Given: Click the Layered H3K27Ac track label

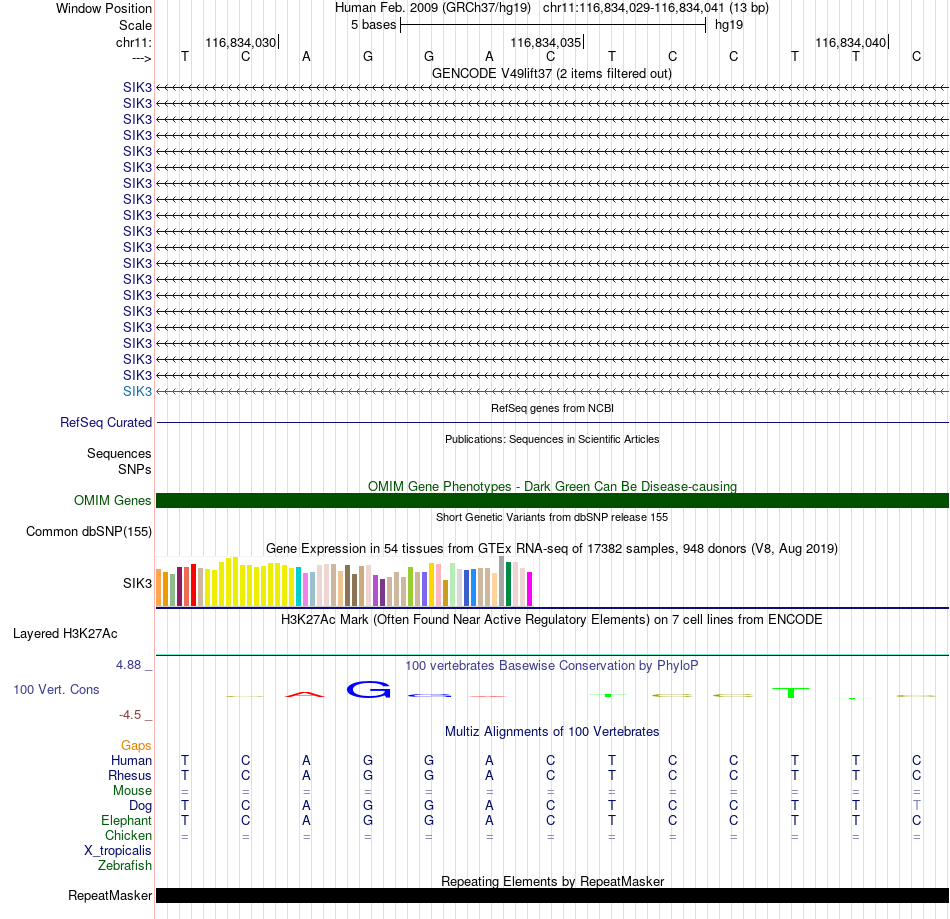Looking at the screenshot, I should pyautogui.click(x=65, y=634).
